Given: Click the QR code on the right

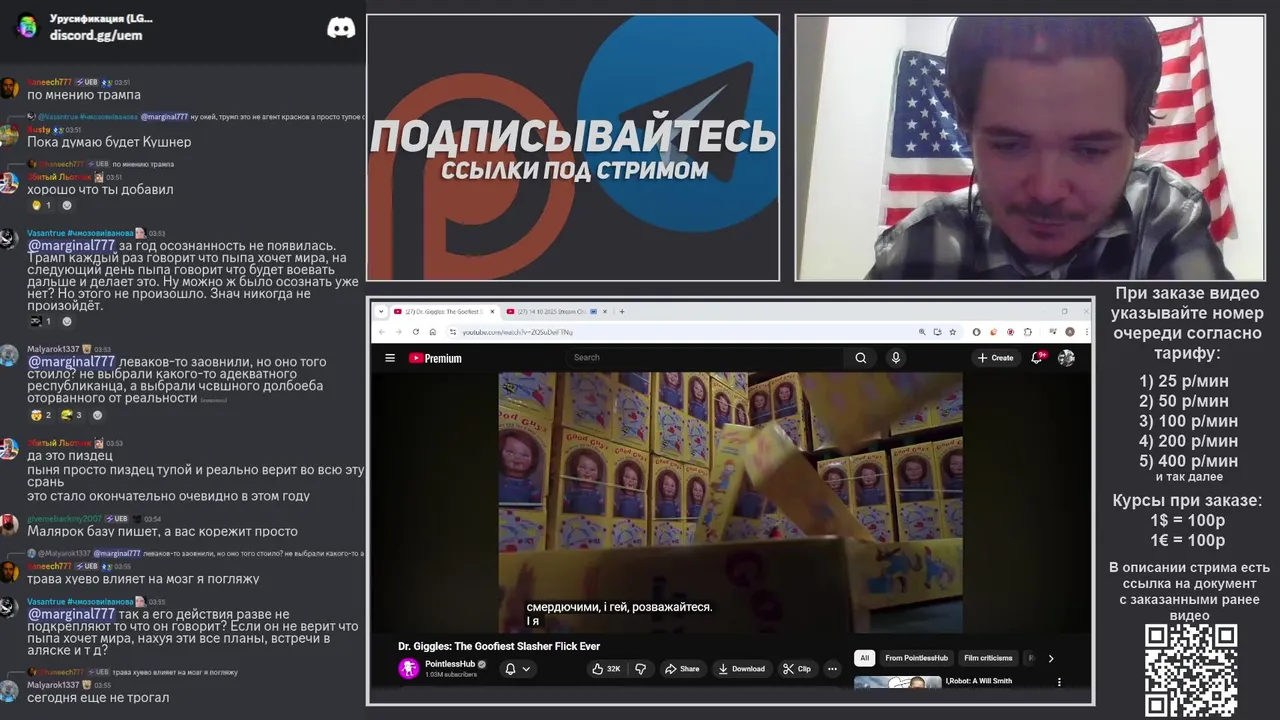Looking at the screenshot, I should click(1191, 671).
